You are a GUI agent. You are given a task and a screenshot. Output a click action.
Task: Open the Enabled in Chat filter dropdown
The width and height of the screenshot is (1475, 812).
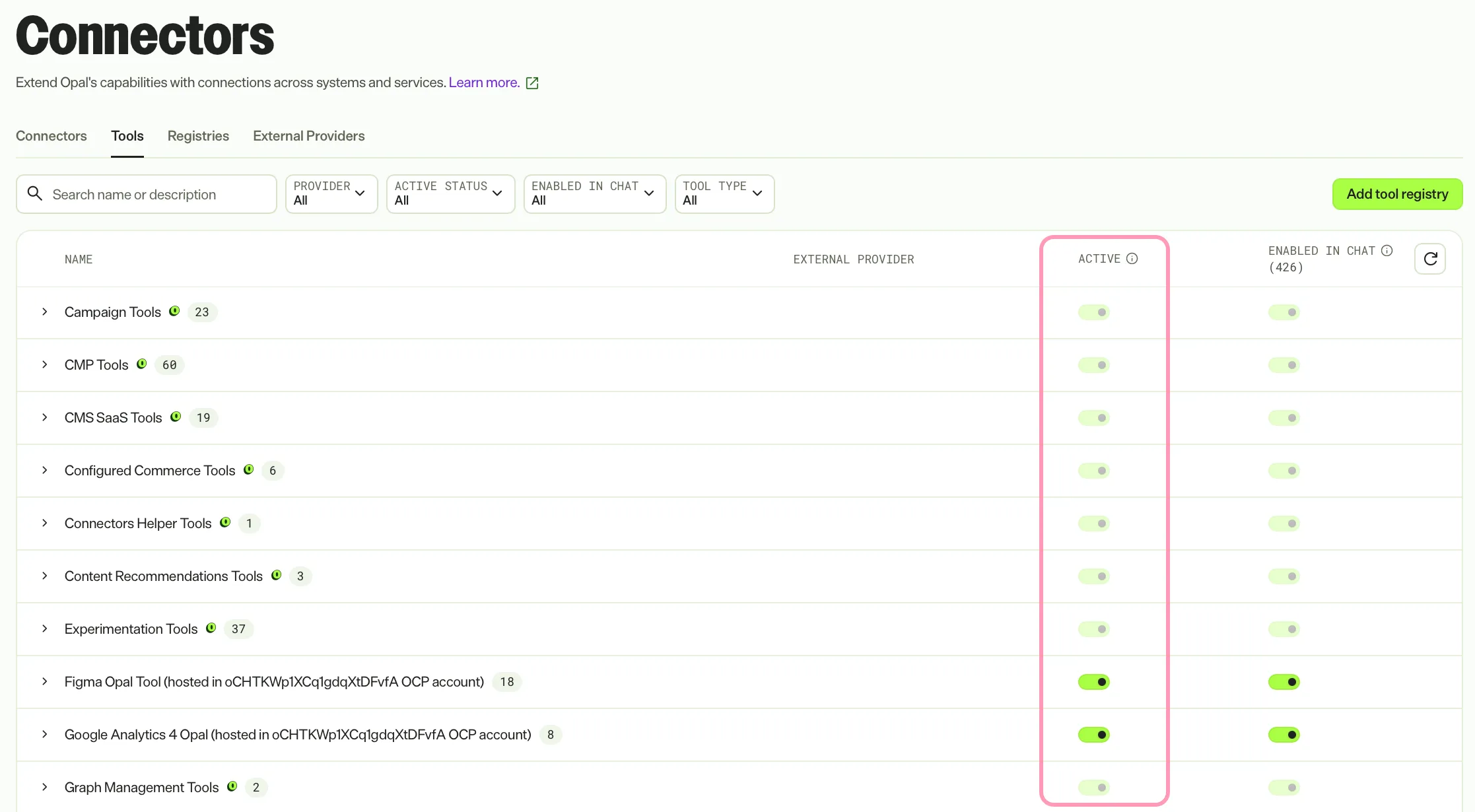point(595,194)
